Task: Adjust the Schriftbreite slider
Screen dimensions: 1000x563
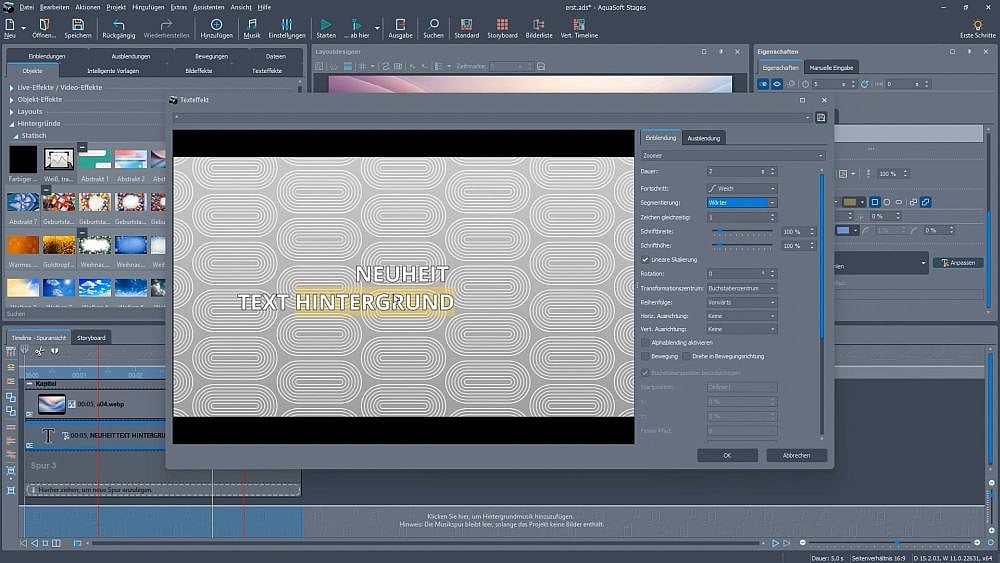Action: tap(719, 231)
